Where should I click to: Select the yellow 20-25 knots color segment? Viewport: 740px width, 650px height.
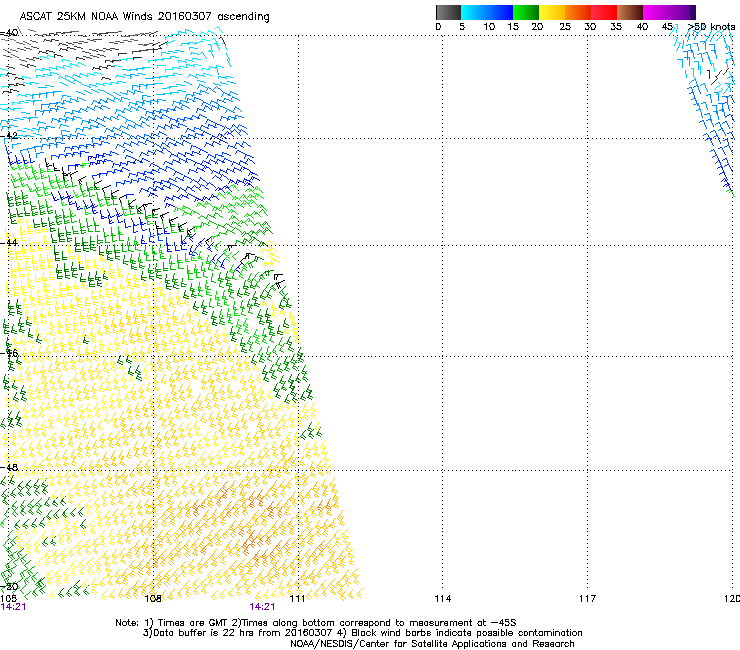coord(552,12)
